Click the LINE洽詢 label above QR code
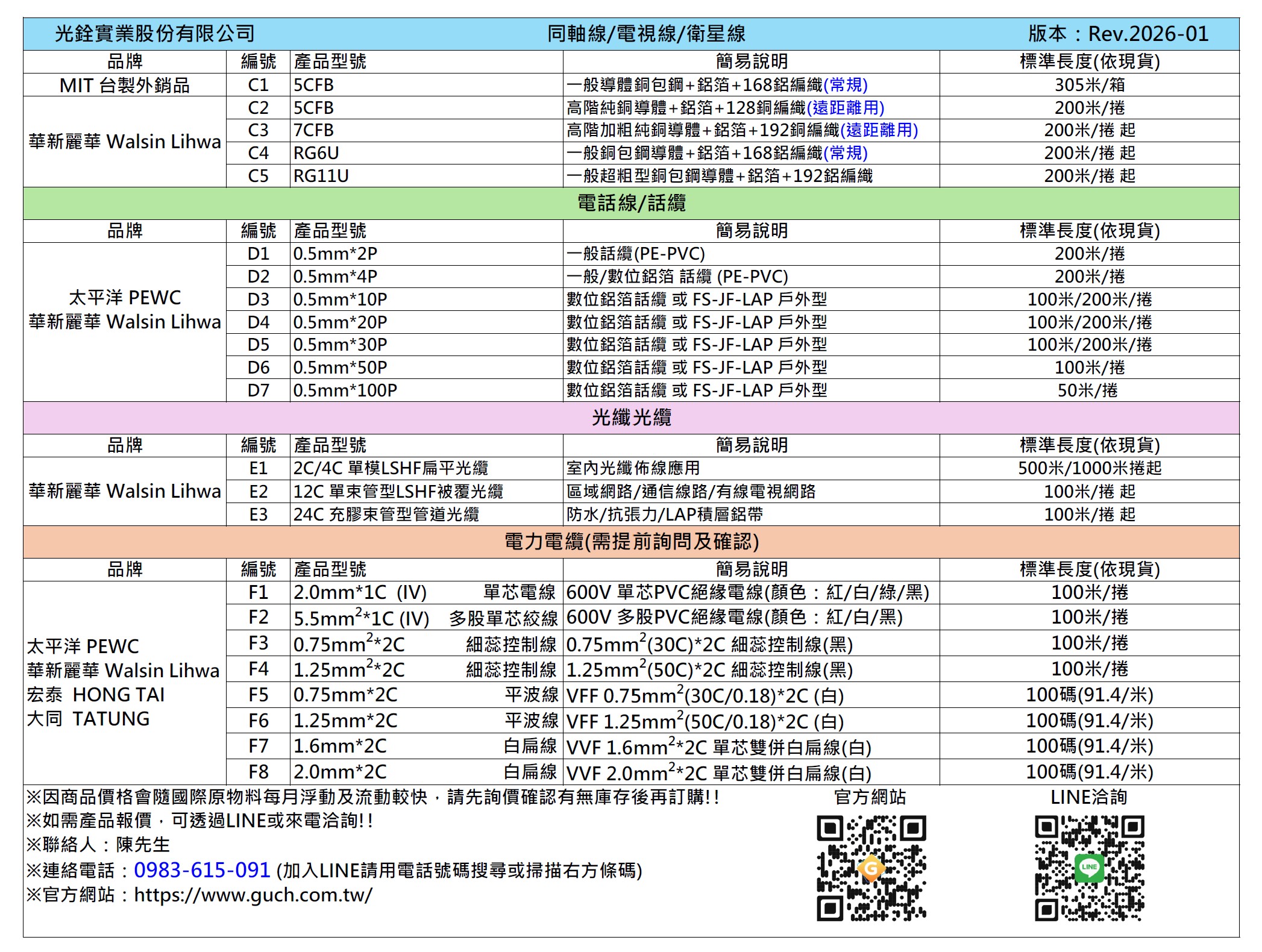Viewport: 1262px width, 952px height. [x=1088, y=797]
